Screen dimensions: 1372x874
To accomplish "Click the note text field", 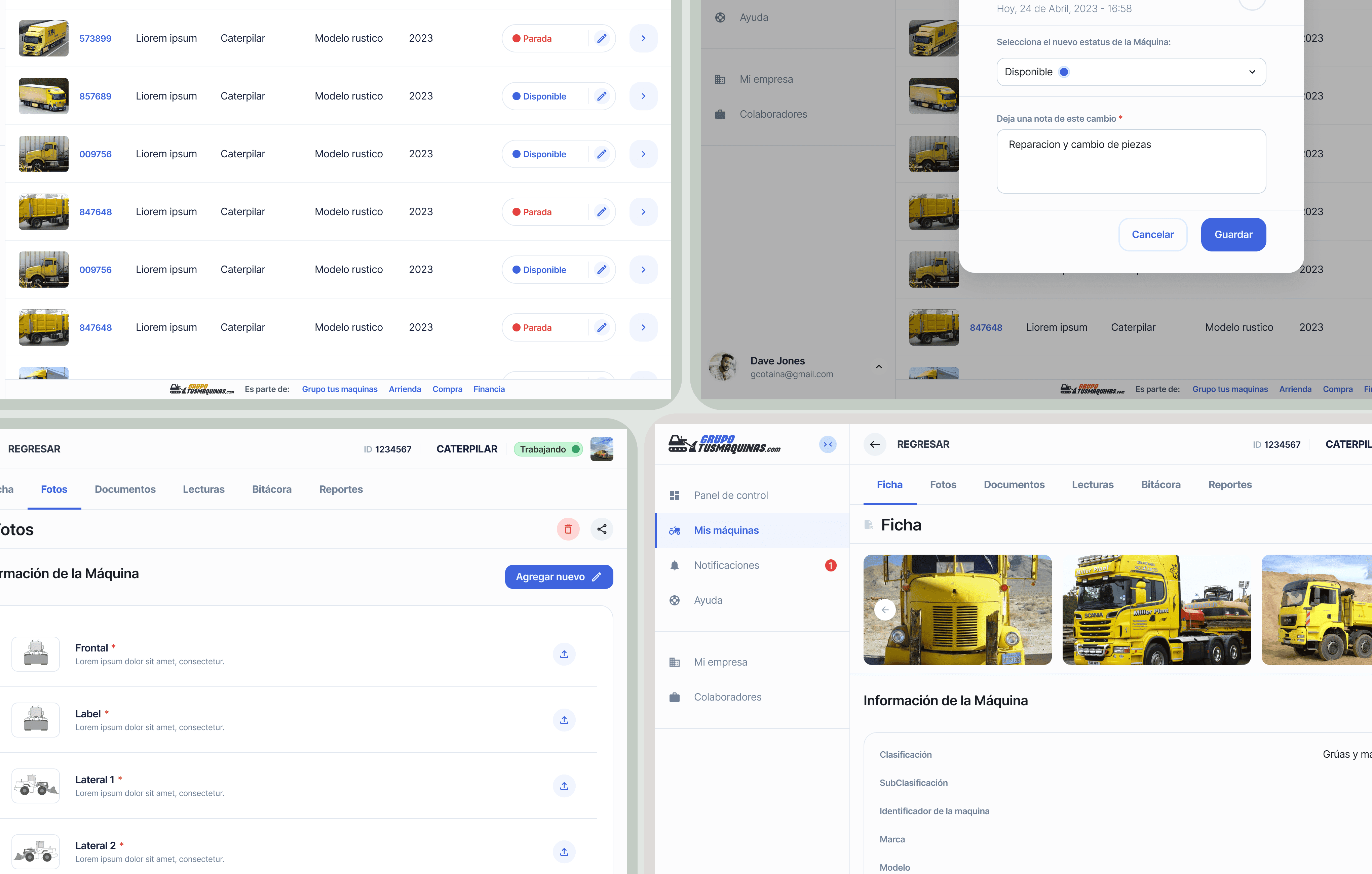I will [1131, 161].
